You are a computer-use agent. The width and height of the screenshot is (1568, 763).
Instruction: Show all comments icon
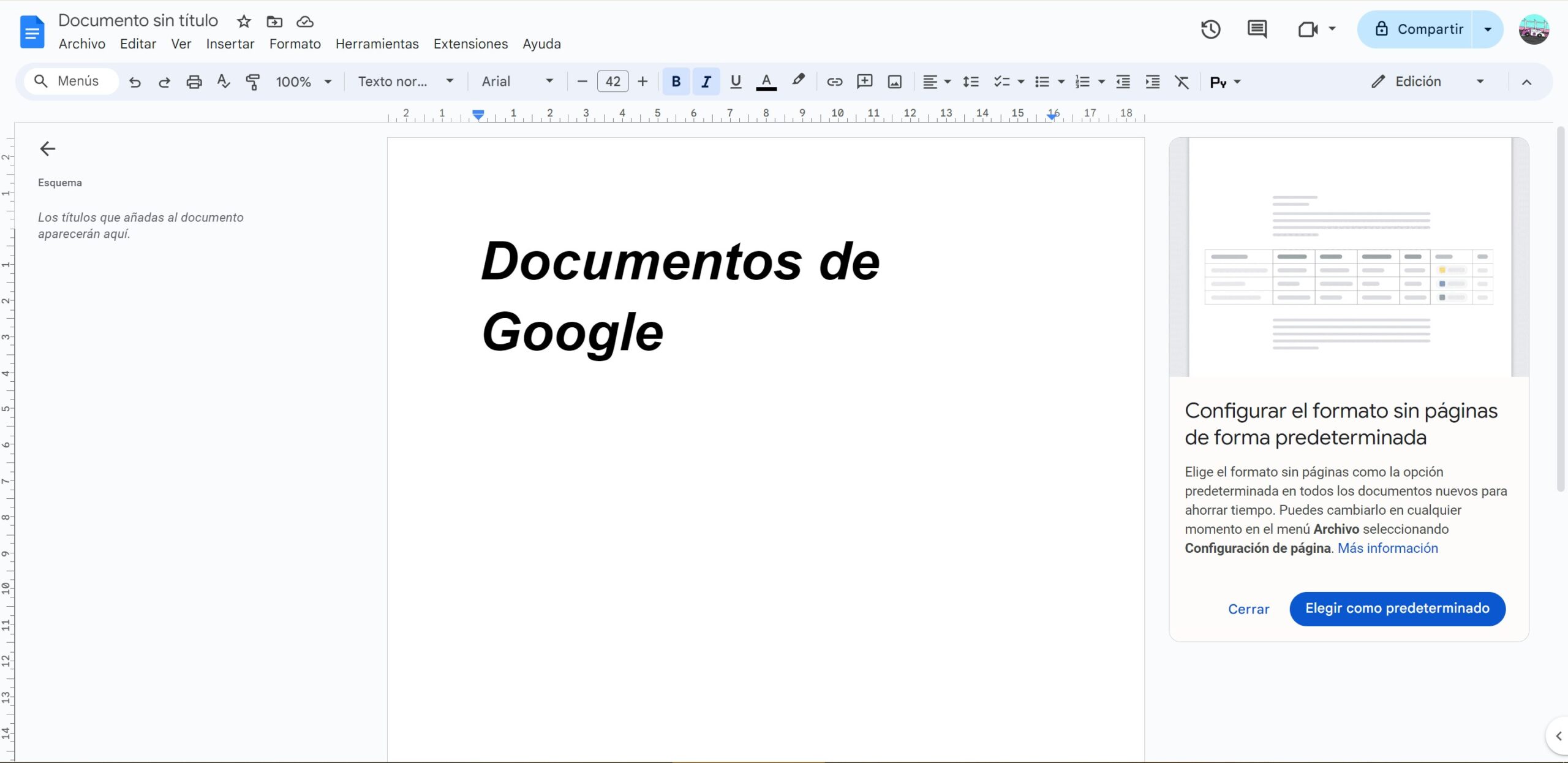(x=1257, y=29)
